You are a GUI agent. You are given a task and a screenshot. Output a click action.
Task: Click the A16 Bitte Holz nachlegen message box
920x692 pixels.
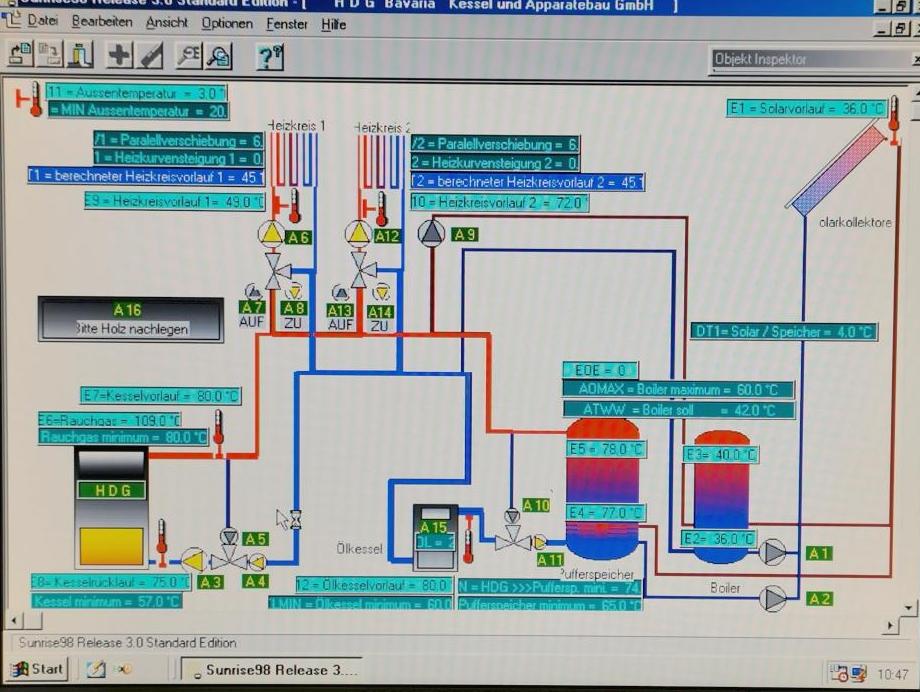click(x=130, y=319)
